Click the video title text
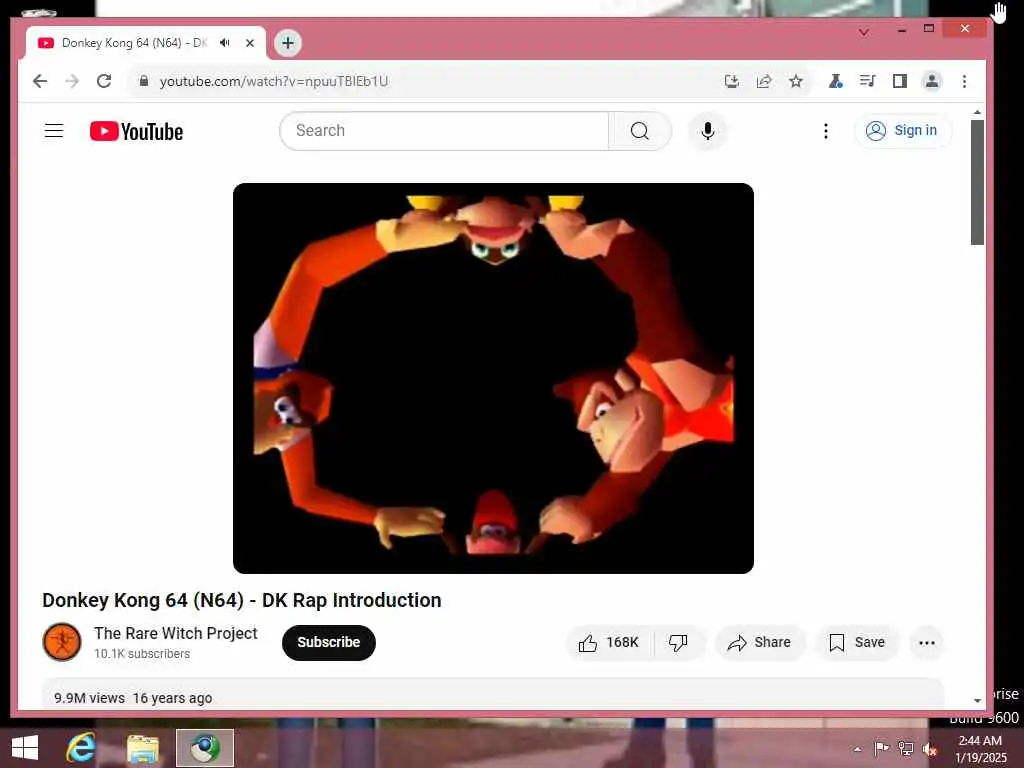This screenshot has width=1024, height=768. (x=242, y=600)
